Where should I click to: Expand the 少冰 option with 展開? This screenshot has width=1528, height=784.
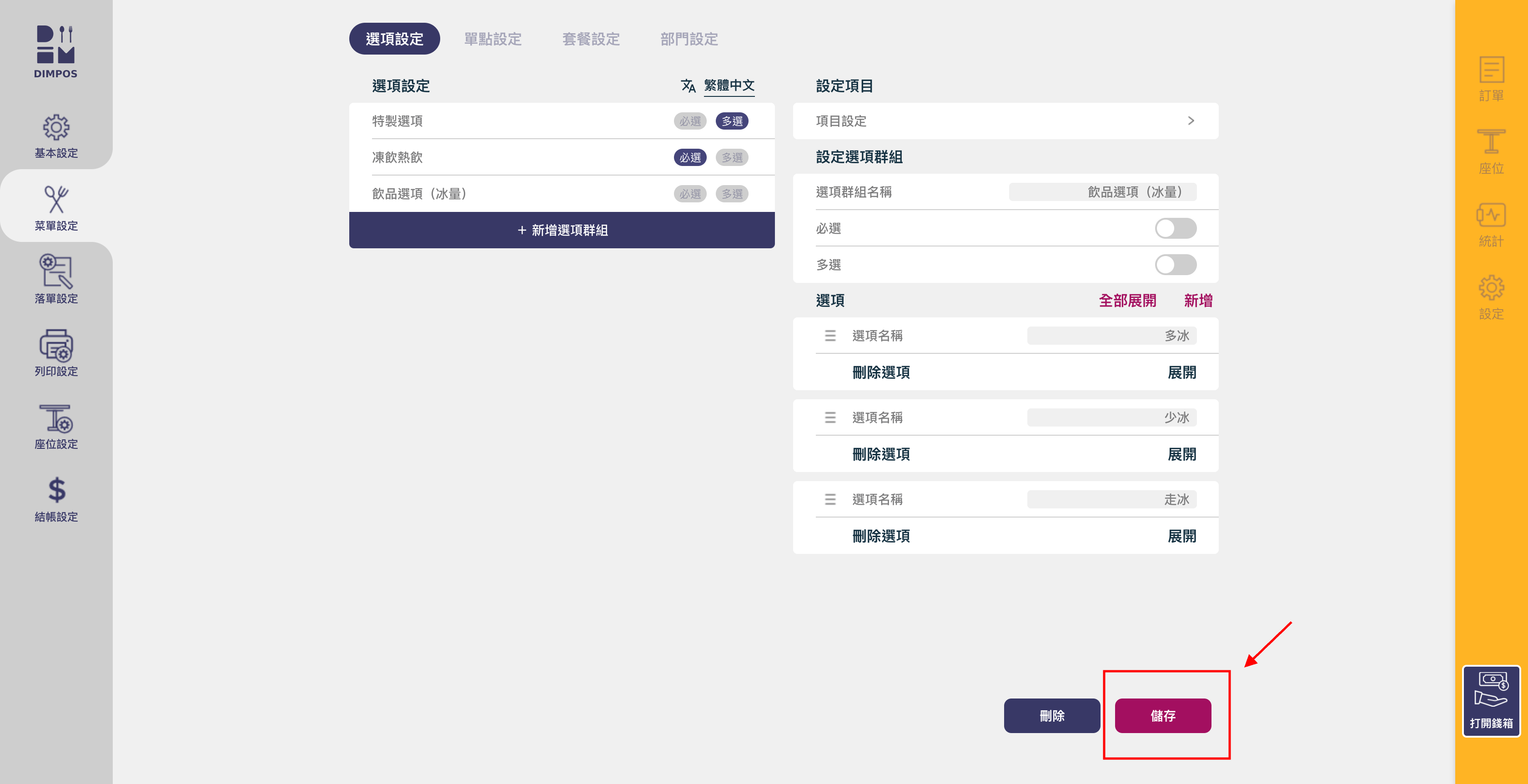point(1181,454)
